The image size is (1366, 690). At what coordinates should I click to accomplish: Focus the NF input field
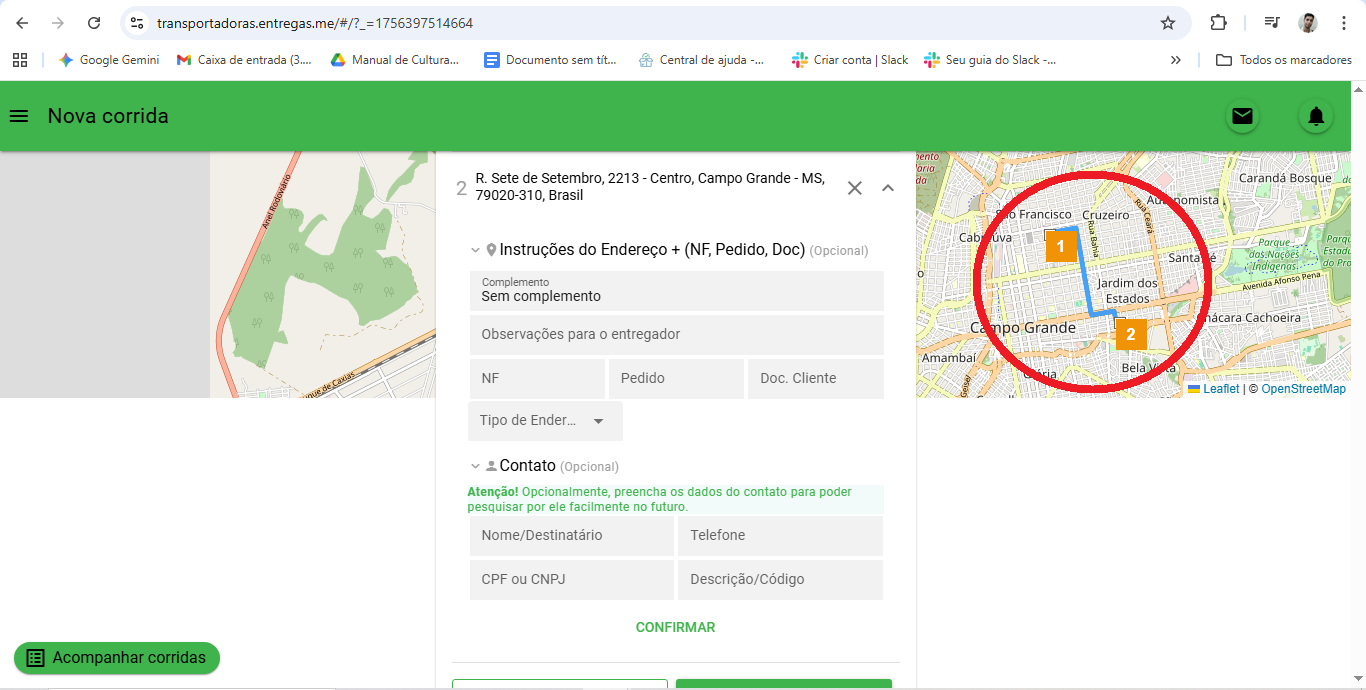pos(537,379)
